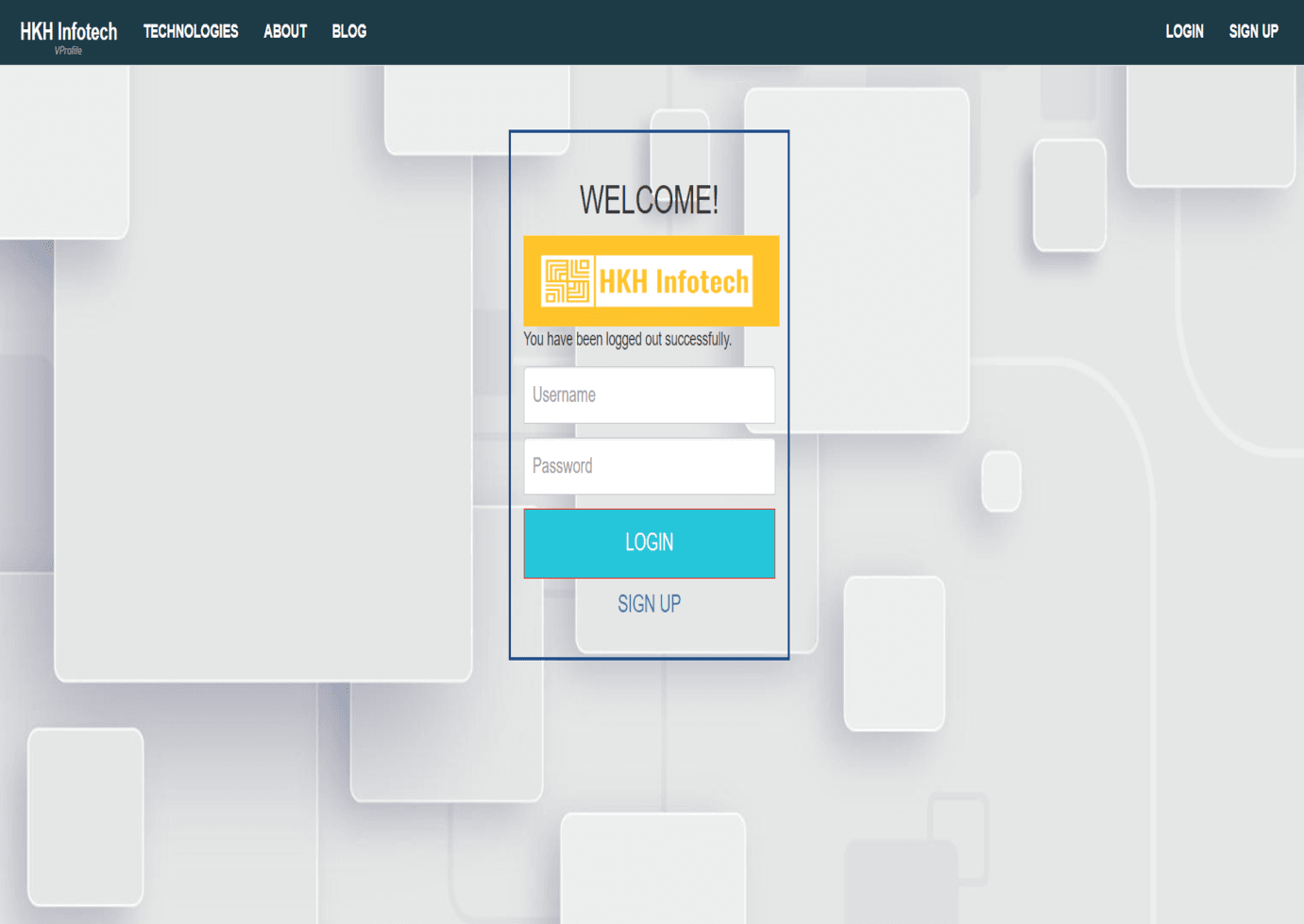Select the VProfile subtitle under the brand
The height and width of the screenshot is (924, 1304).
point(68,51)
